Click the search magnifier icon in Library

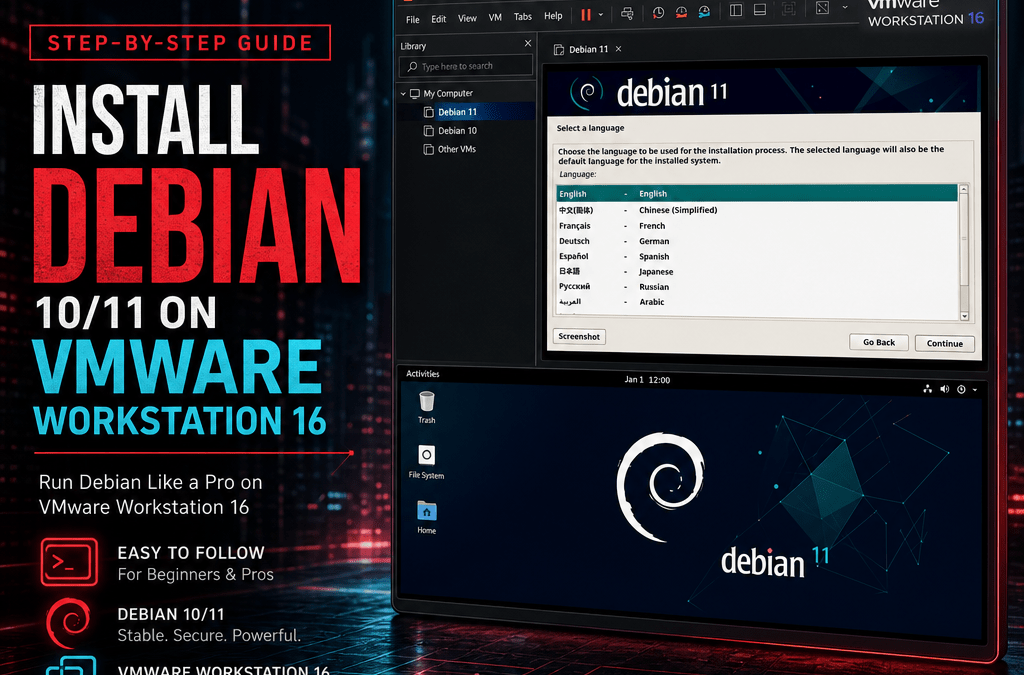[412, 67]
